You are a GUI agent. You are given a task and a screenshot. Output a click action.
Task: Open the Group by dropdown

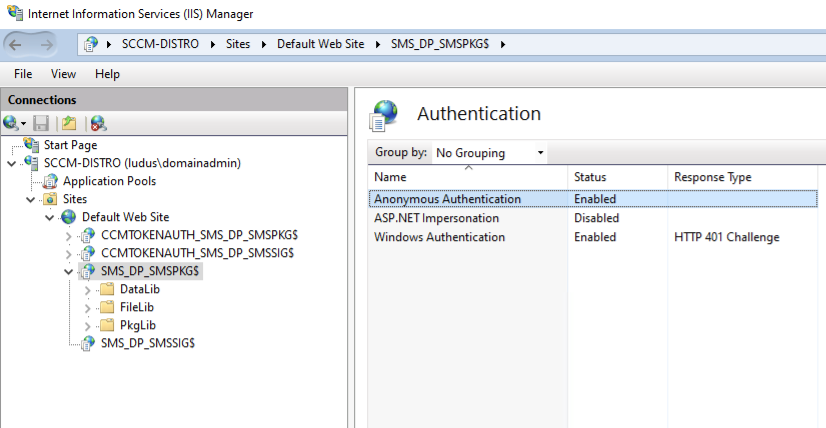489,153
